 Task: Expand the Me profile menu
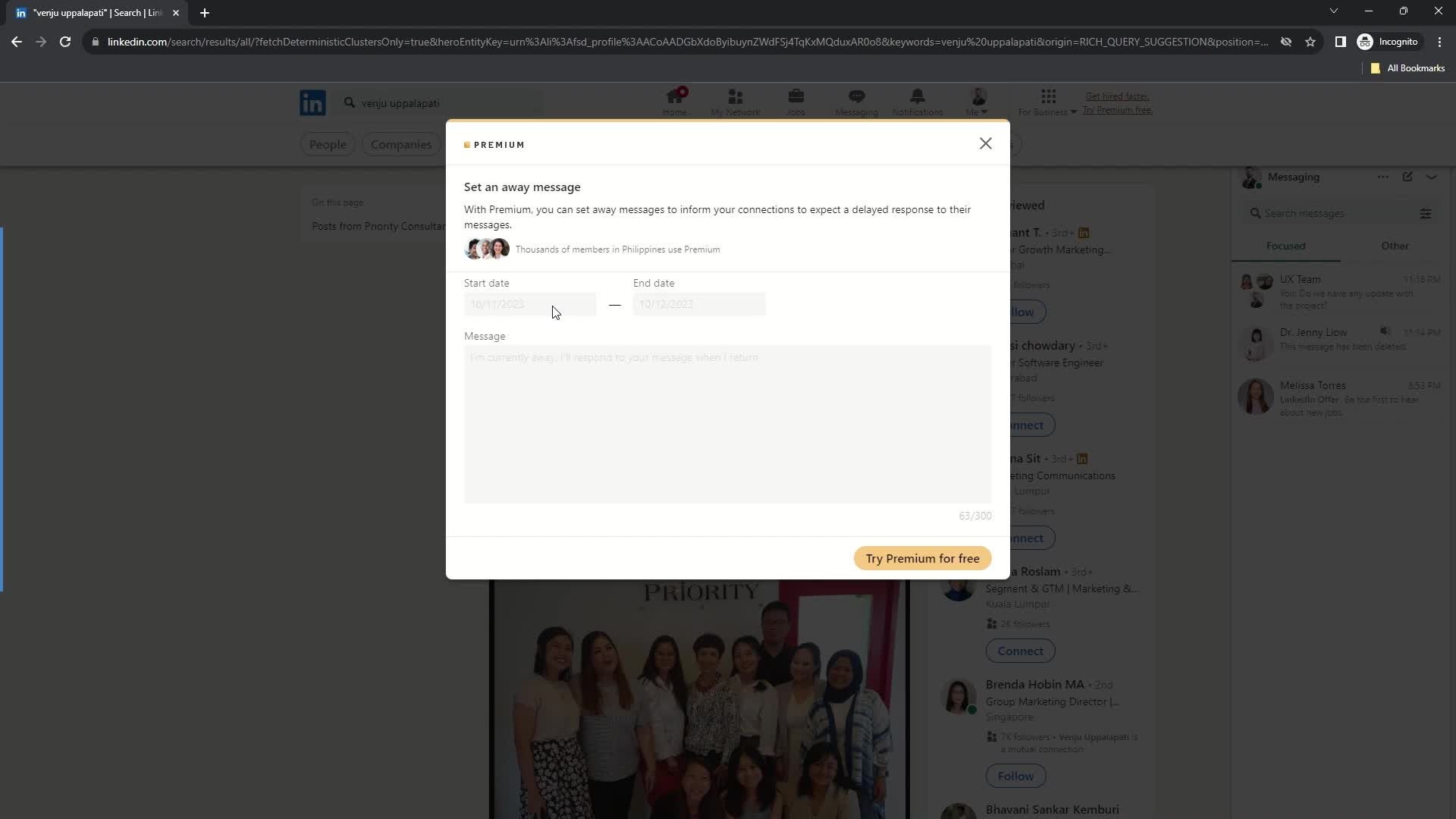[977, 102]
